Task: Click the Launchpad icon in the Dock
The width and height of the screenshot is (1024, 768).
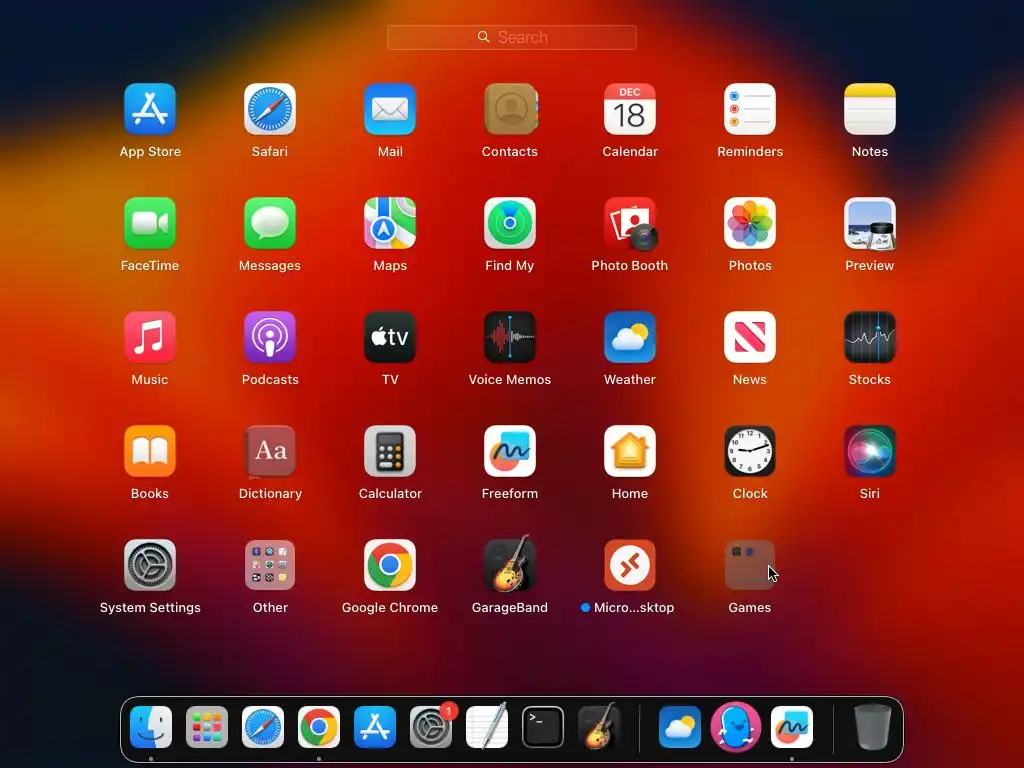Action: click(x=207, y=727)
